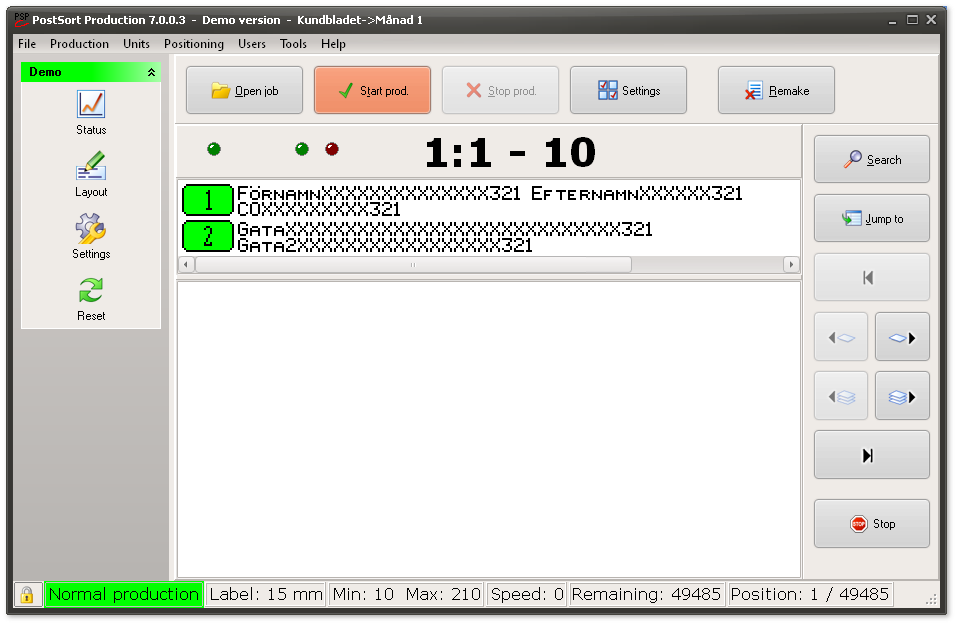This screenshot has width=957, height=625.
Task: Click the Gata2XXX second street line
Action: coord(385,245)
